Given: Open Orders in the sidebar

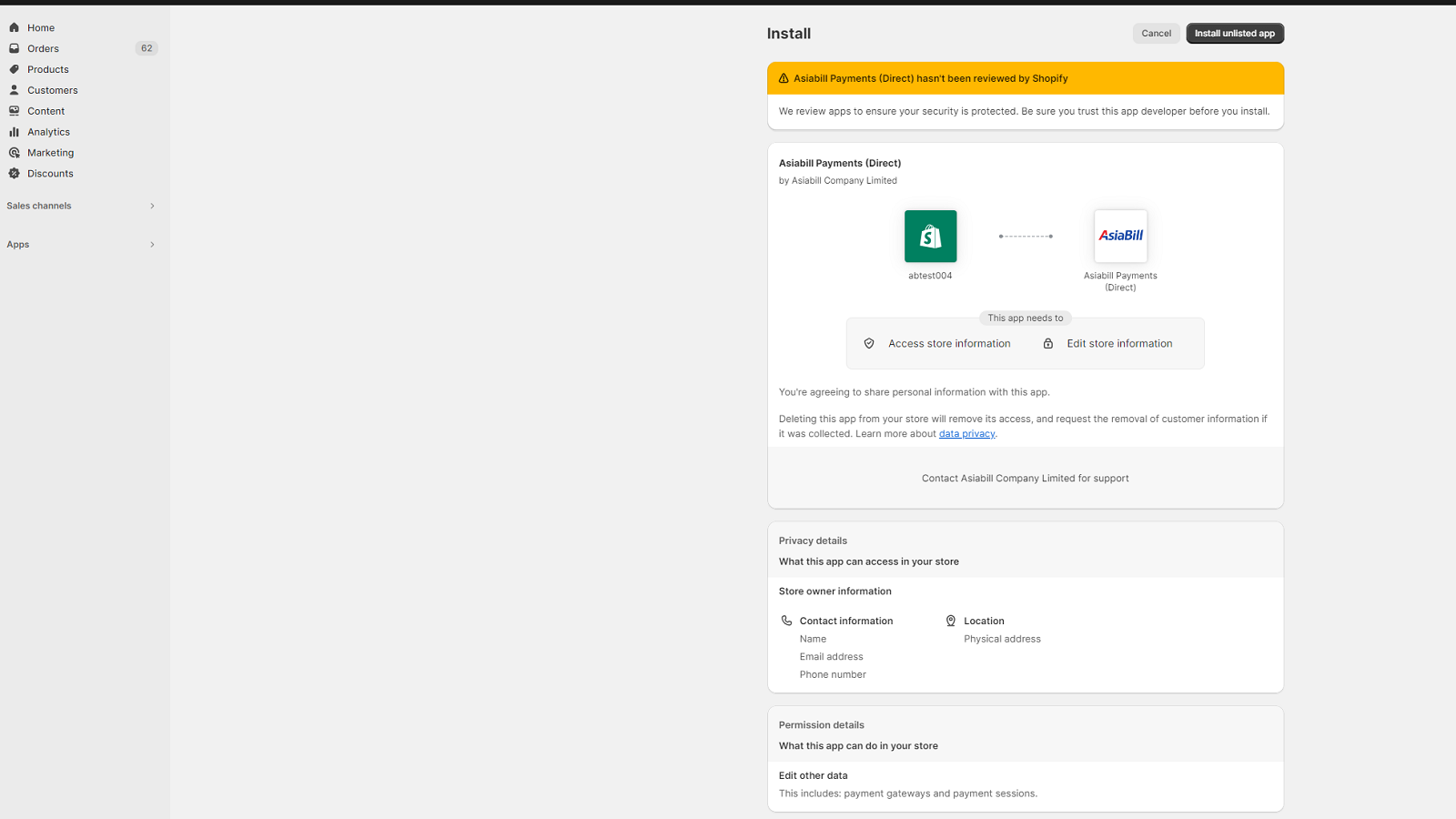Looking at the screenshot, I should [43, 49].
